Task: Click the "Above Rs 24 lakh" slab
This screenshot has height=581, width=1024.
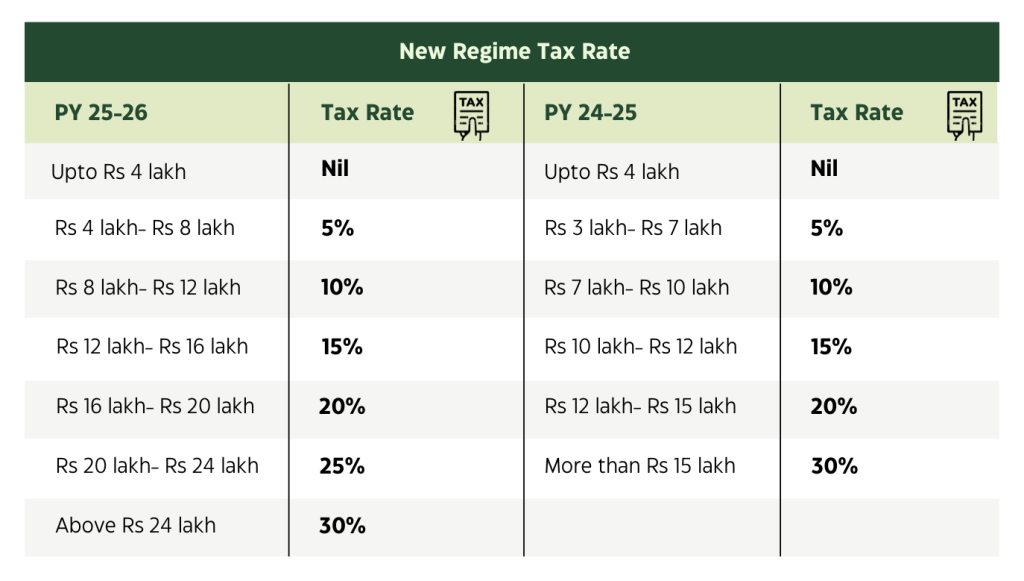Action: pyautogui.click(x=135, y=525)
